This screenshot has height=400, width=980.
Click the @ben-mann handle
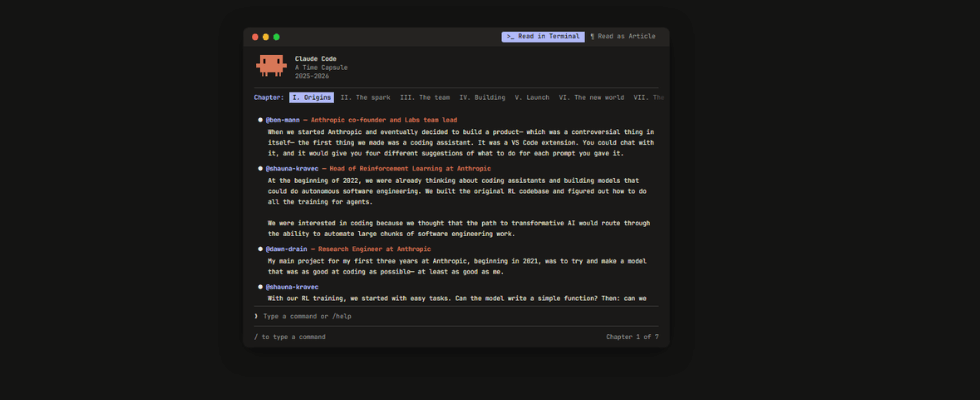(x=282, y=119)
